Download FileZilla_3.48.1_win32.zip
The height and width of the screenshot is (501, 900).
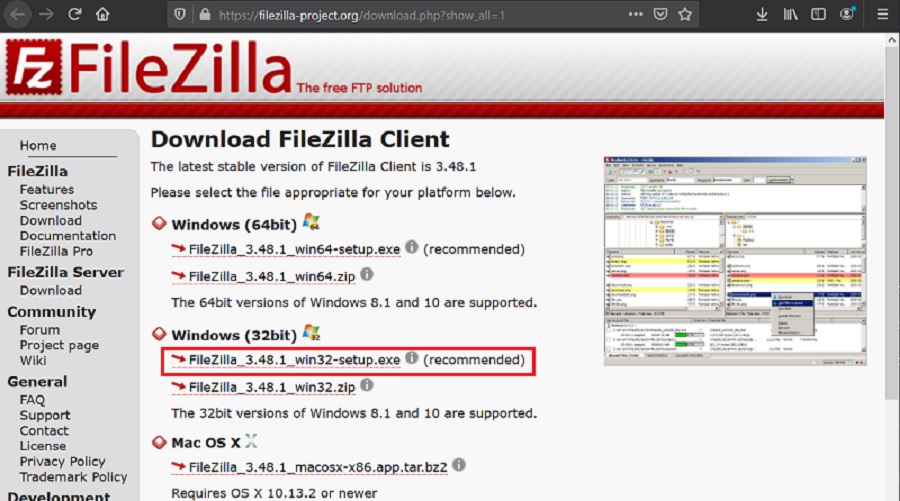point(271,387)
